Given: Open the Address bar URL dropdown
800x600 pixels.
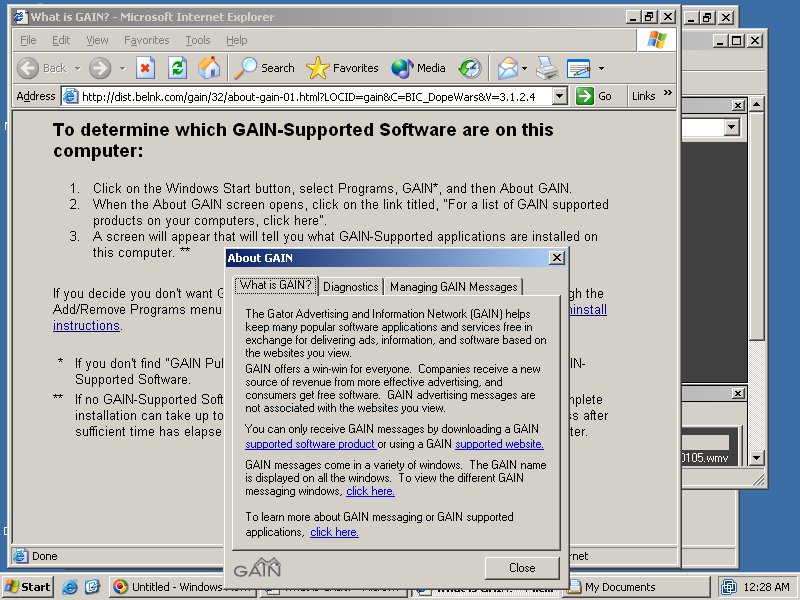Looking at the screenshot, I should pyautogui.click(x=560, y=96).
